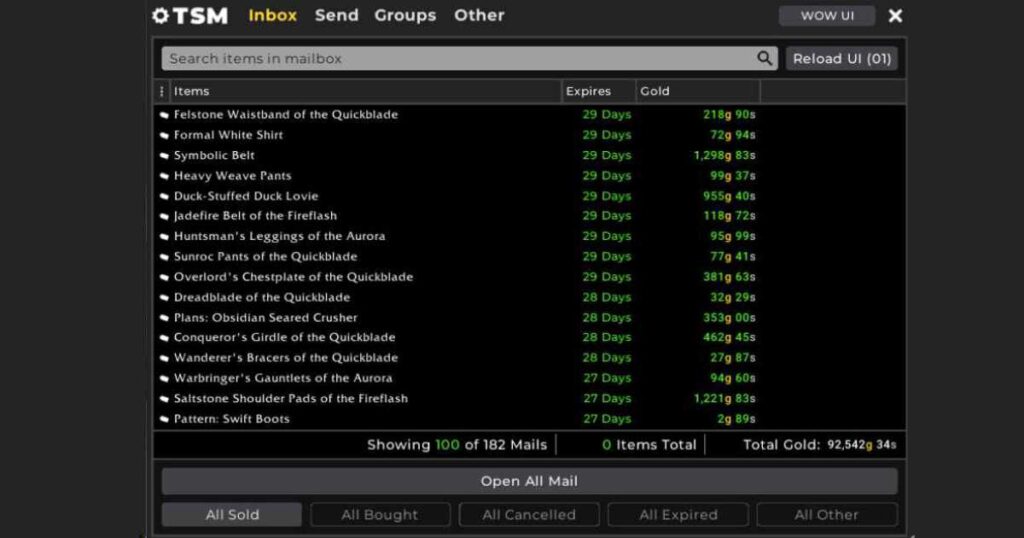Open the Groups tab

coord(405,16)
